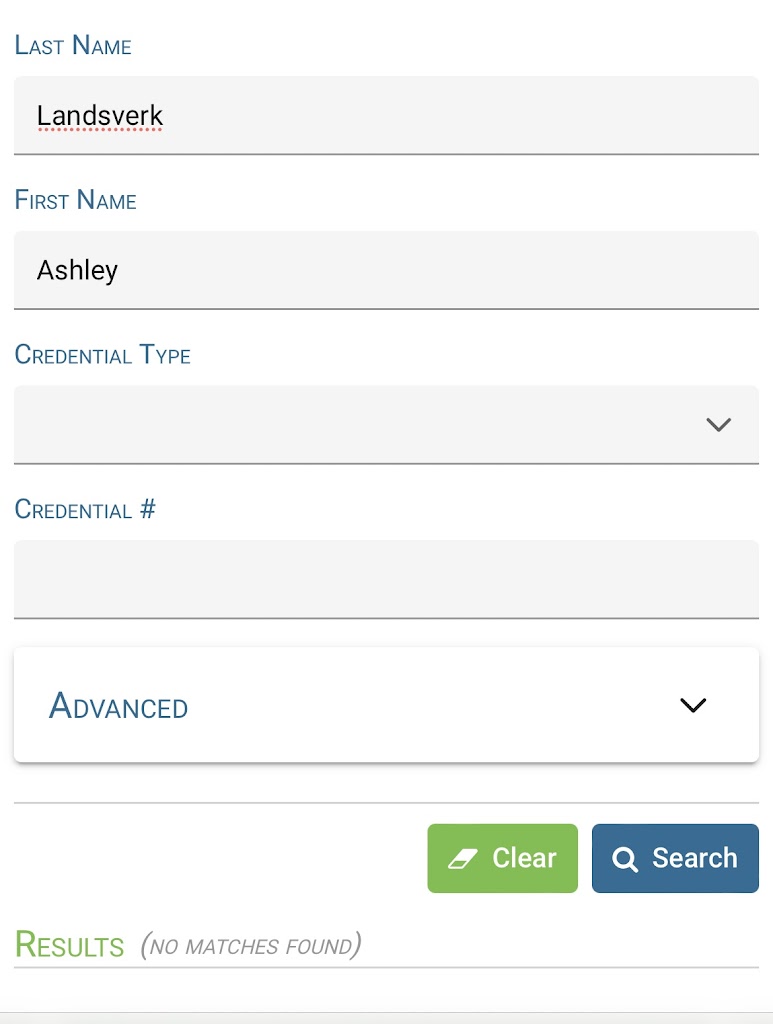Click the Credential Type chevron arrow
The image size is (773, 1024).
pyautogui.click(x=718, y=424)
